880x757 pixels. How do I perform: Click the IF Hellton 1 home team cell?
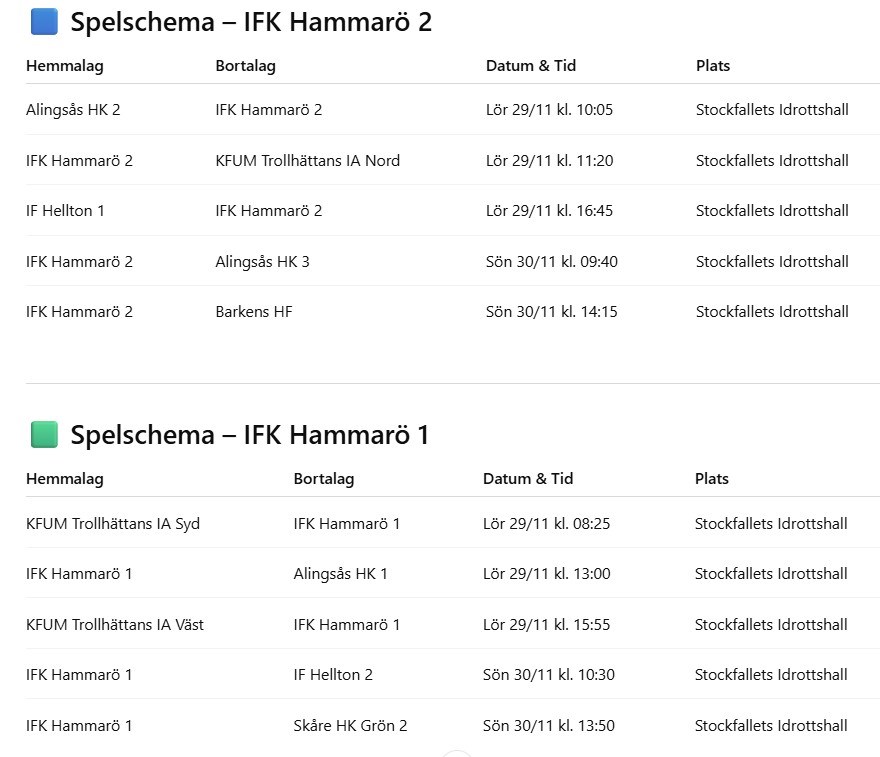click(65, 211)
